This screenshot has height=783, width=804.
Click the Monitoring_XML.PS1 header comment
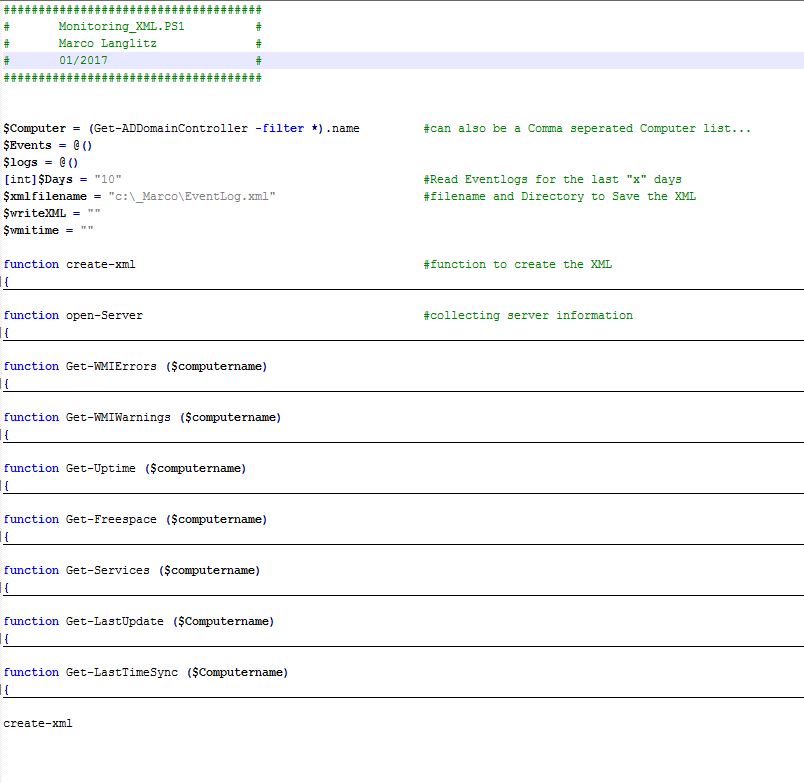point(122,26)
